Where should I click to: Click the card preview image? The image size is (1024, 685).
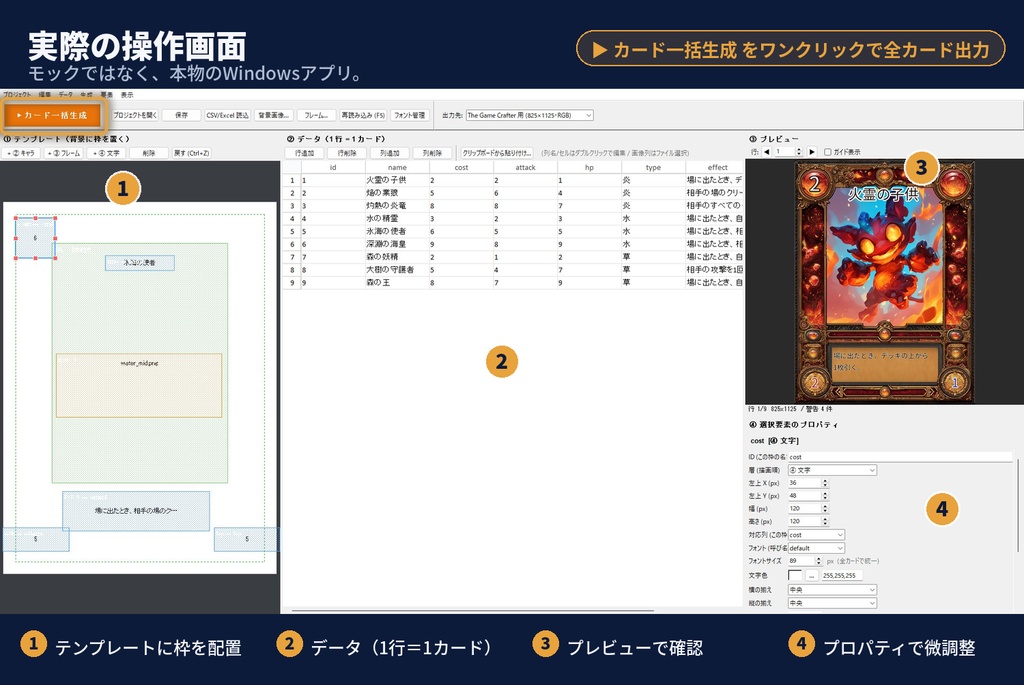pos(884,282)
